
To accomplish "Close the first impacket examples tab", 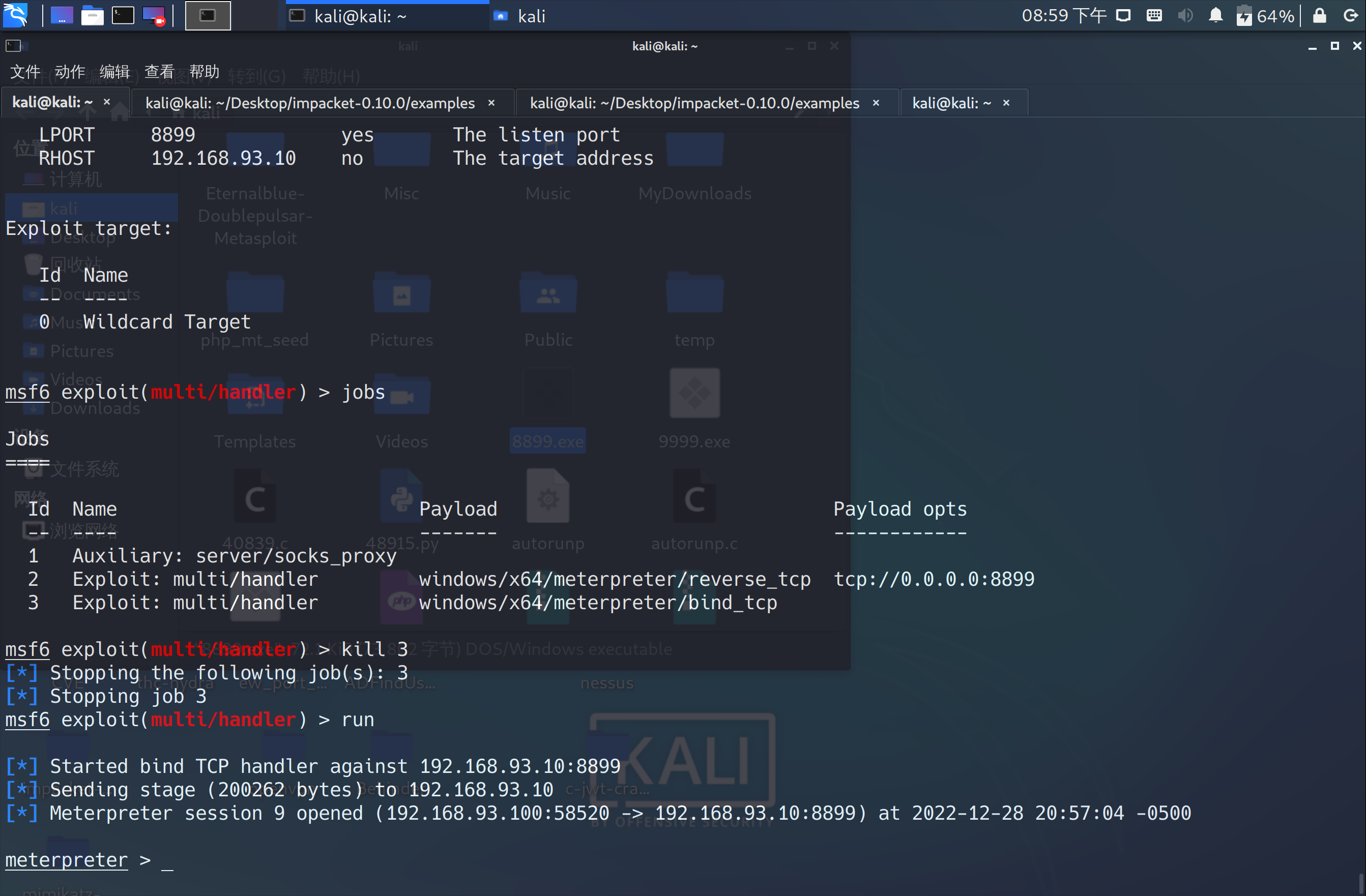I will coord(491,103).
